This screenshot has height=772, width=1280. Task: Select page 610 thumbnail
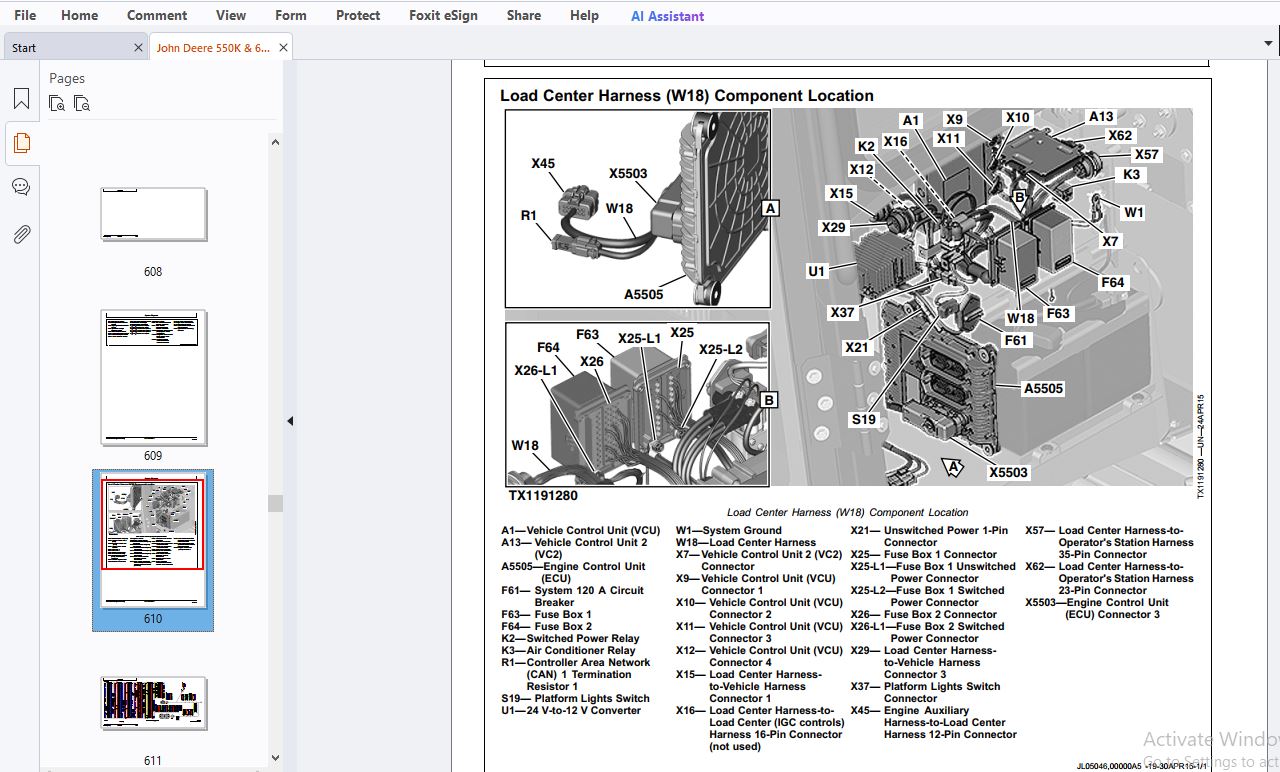[153, 540]
